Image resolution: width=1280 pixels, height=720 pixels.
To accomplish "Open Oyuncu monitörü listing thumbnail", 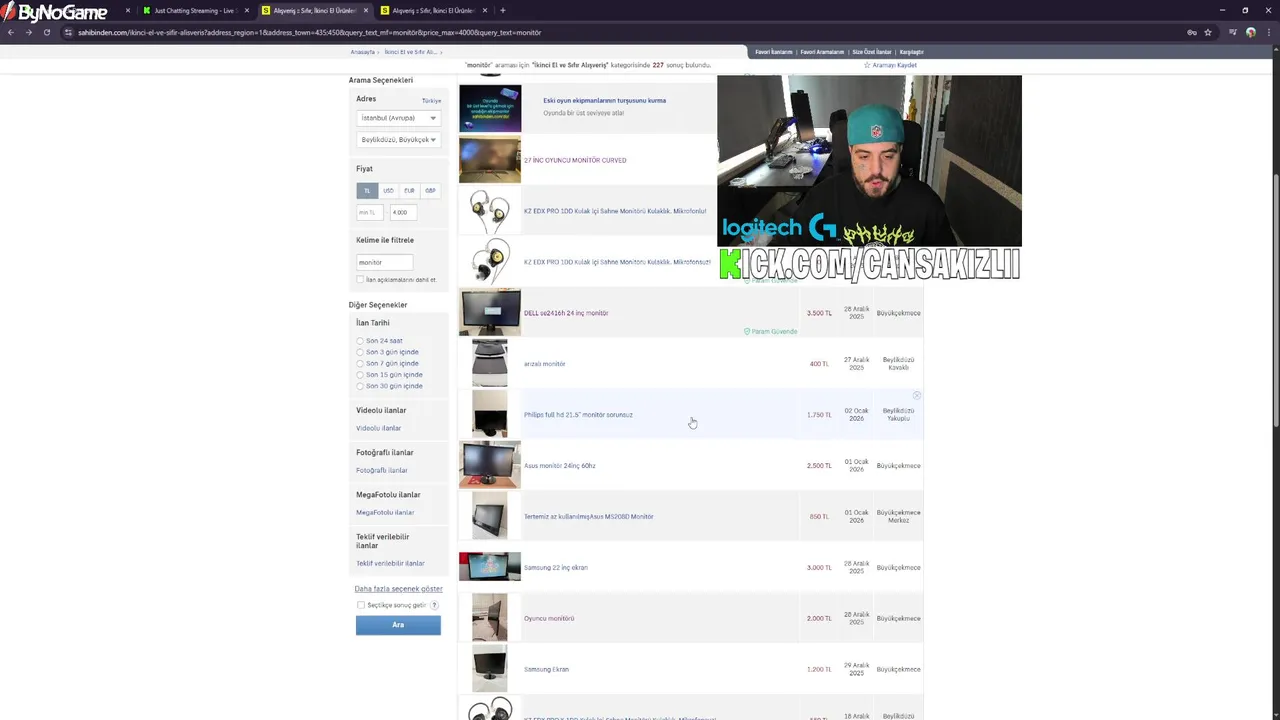I will [x=490, y=618].
